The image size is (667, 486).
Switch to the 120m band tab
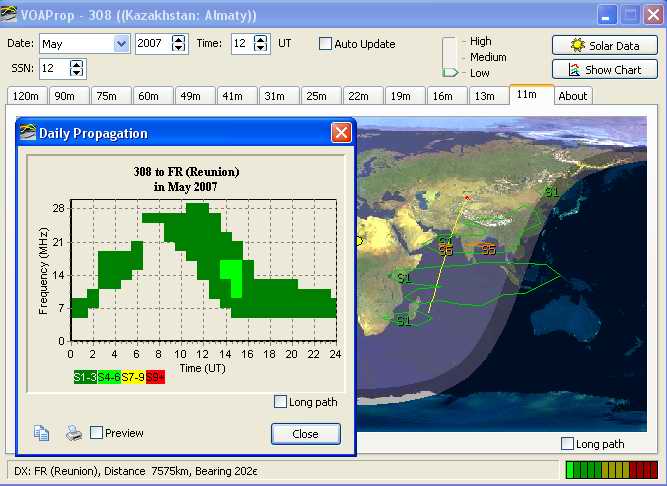(x=26, y=96)
